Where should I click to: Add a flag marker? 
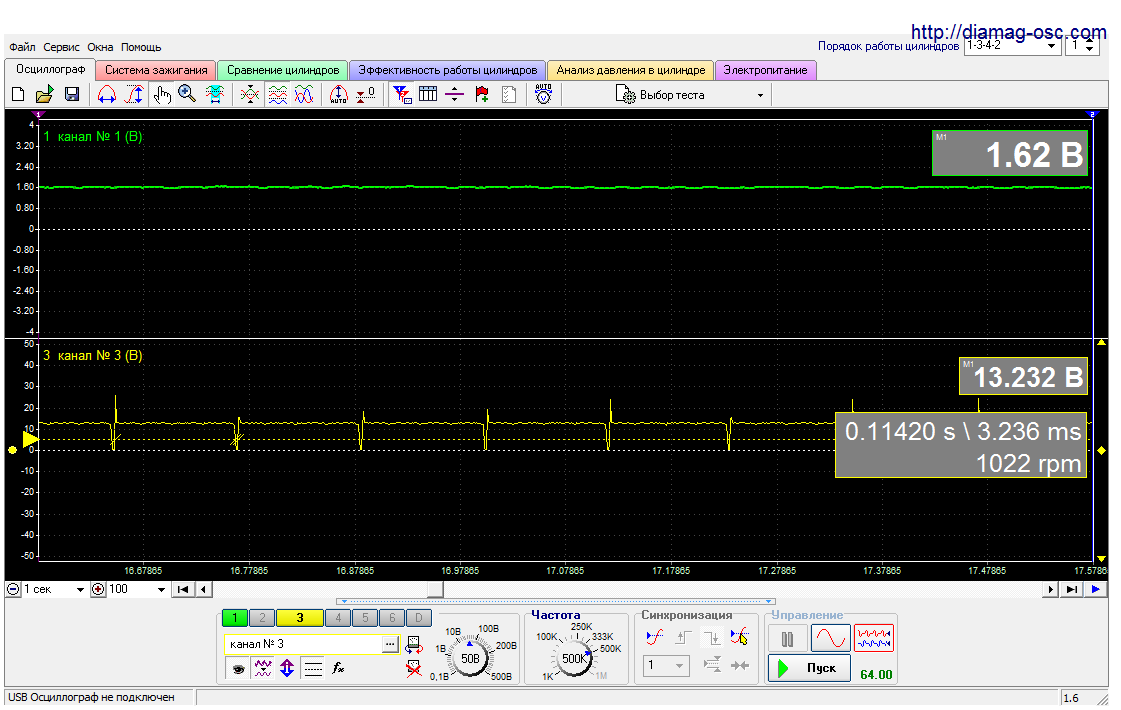(x=482, y=94)
